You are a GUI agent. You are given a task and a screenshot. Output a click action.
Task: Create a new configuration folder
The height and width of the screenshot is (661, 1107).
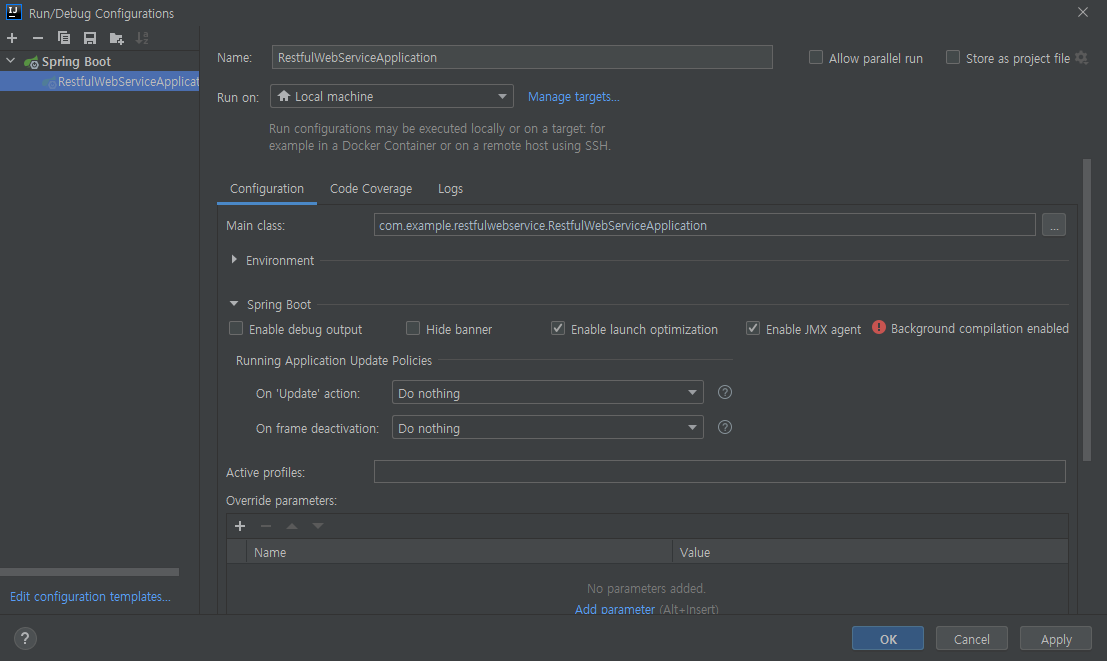(117, 38)
